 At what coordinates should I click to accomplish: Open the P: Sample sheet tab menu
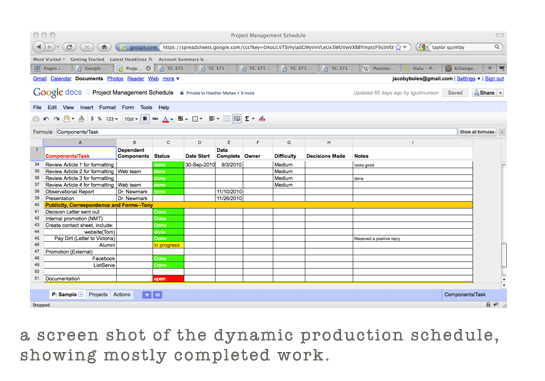pos(81,294)
